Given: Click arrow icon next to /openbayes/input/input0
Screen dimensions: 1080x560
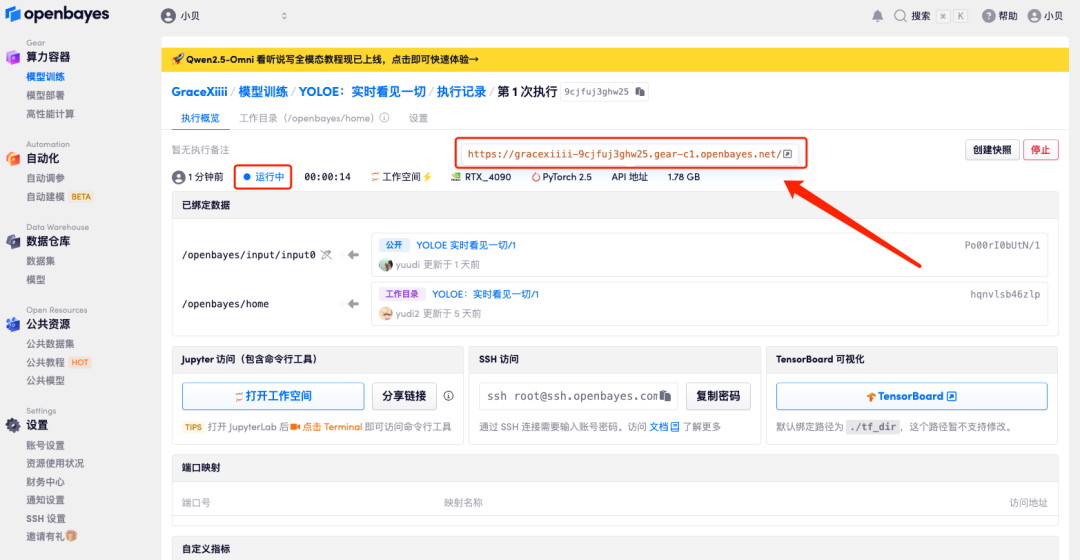Looking at the screenshot, I should (353, 255).
